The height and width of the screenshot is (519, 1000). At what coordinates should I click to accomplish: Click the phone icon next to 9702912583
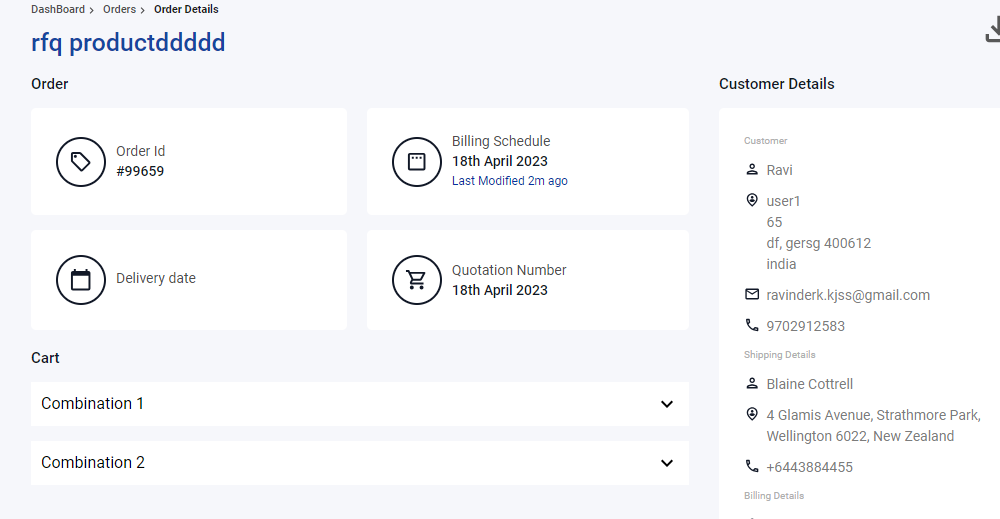pos(752,325)
